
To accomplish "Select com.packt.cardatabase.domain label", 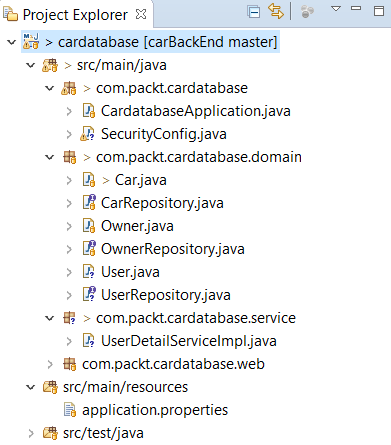I will pos(199,157).
